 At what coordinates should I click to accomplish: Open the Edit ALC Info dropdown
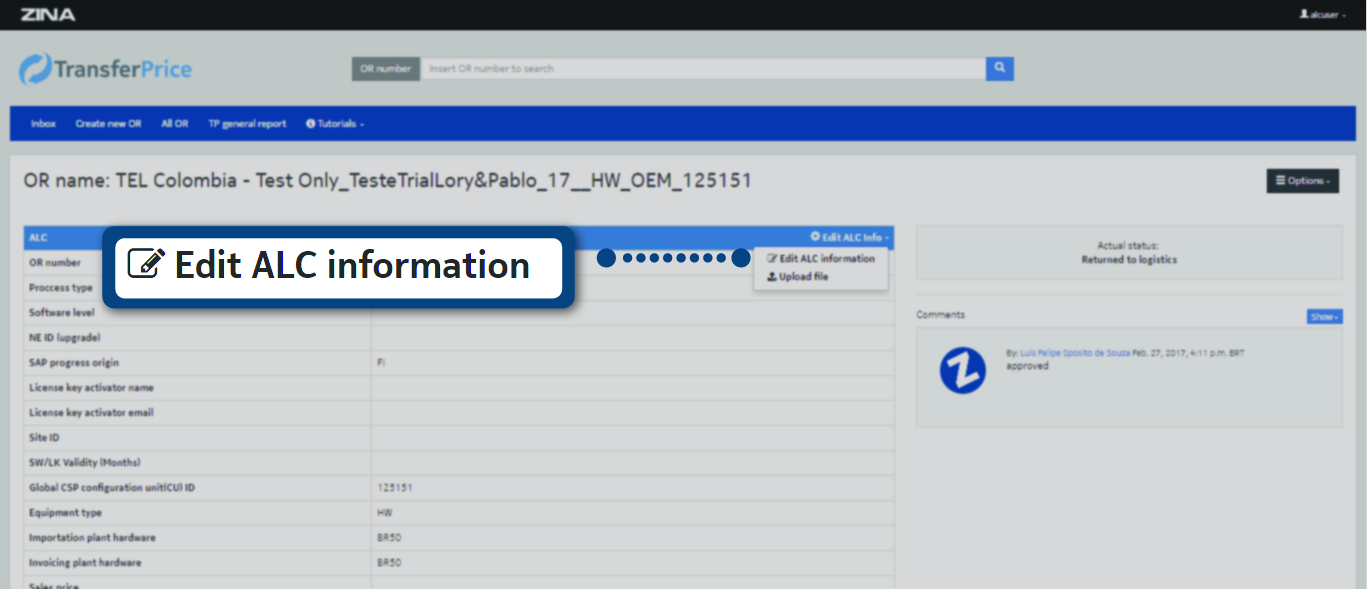tap(850, 238)
